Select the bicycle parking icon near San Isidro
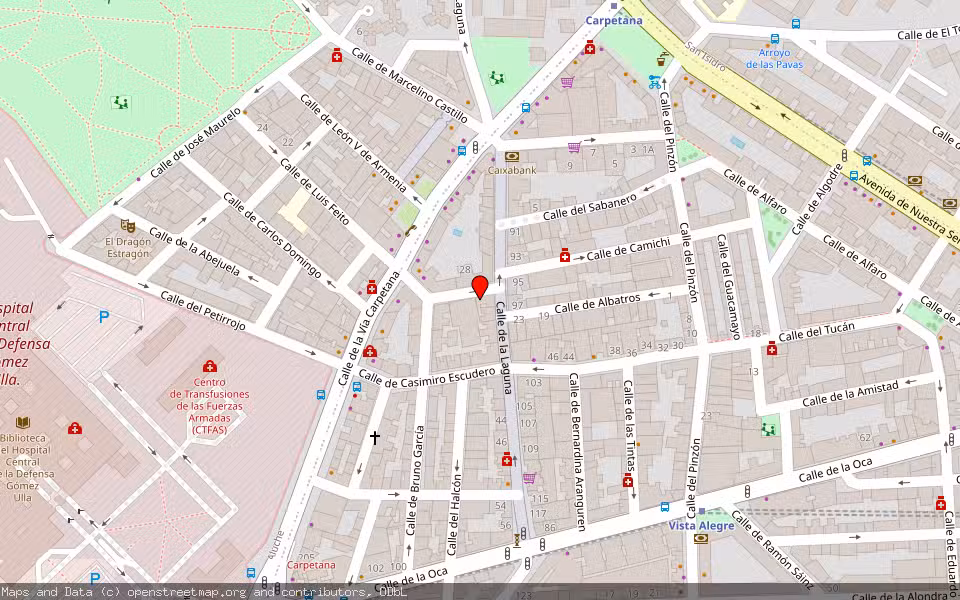This screenshot has height=600, width=960. [x=653, y=81]
